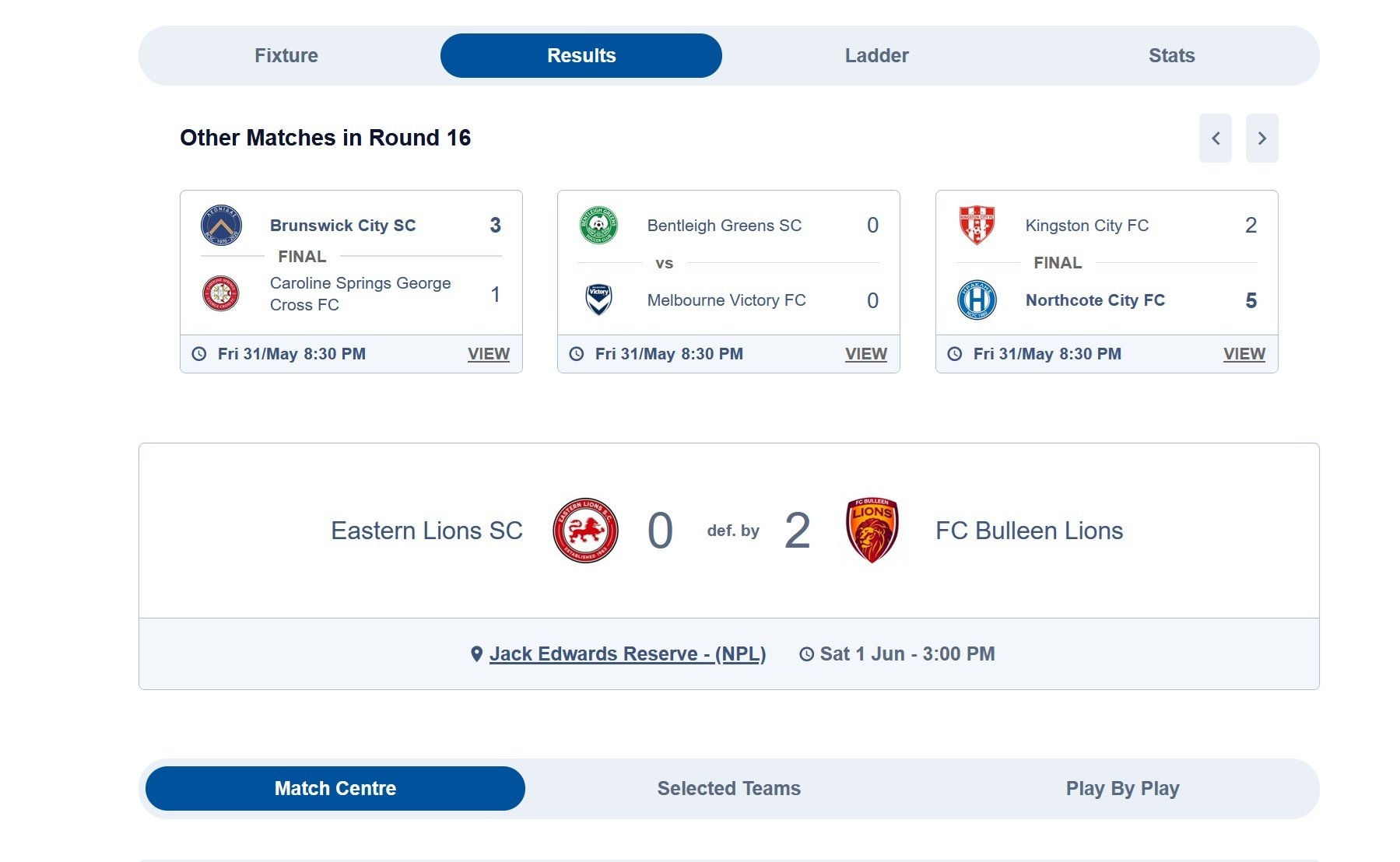Click the Northcote City FC logo
1400x862 pixels.
tap(977, 300)
